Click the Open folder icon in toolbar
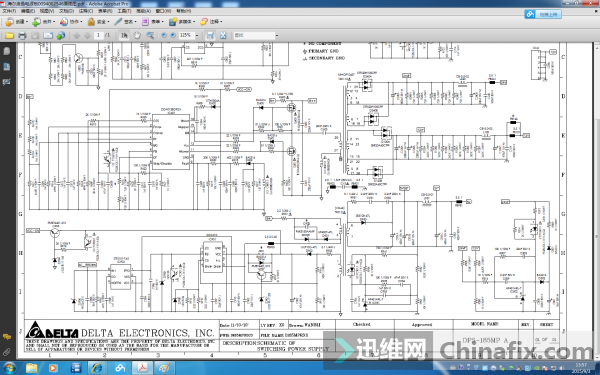The height and width of the screenshot is (375, 600). coord(9,36)
